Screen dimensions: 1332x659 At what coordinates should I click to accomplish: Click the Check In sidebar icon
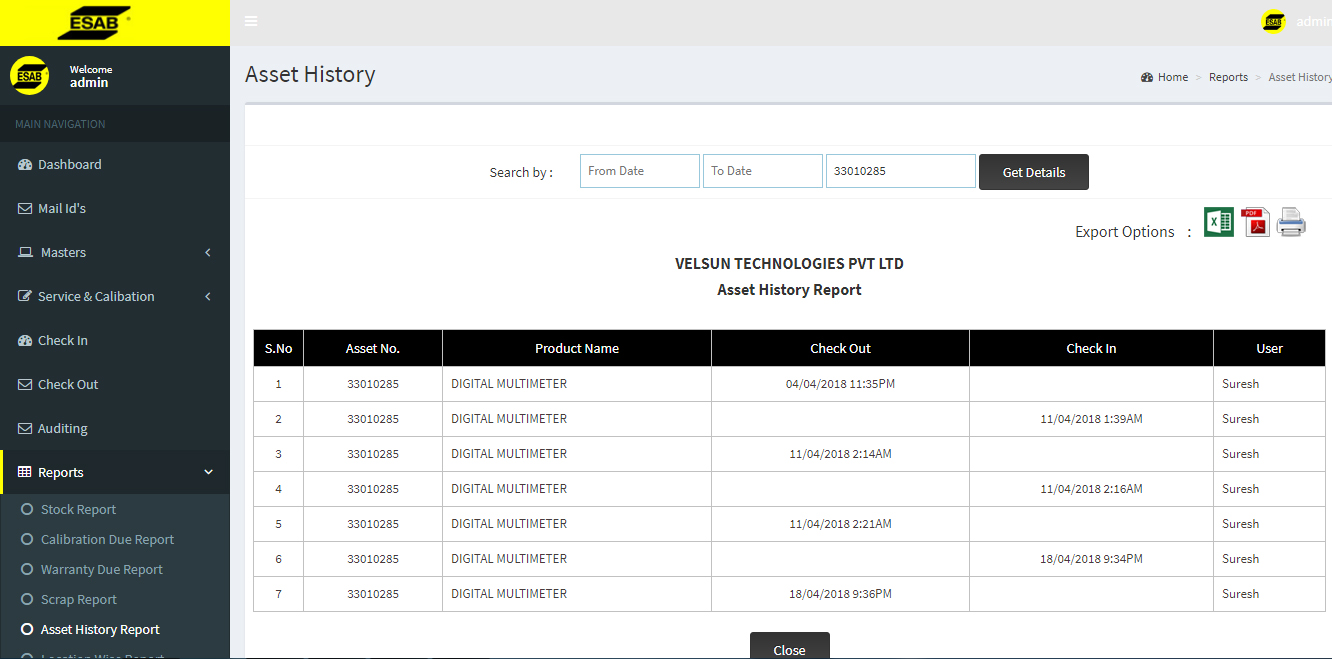(25, 341)
